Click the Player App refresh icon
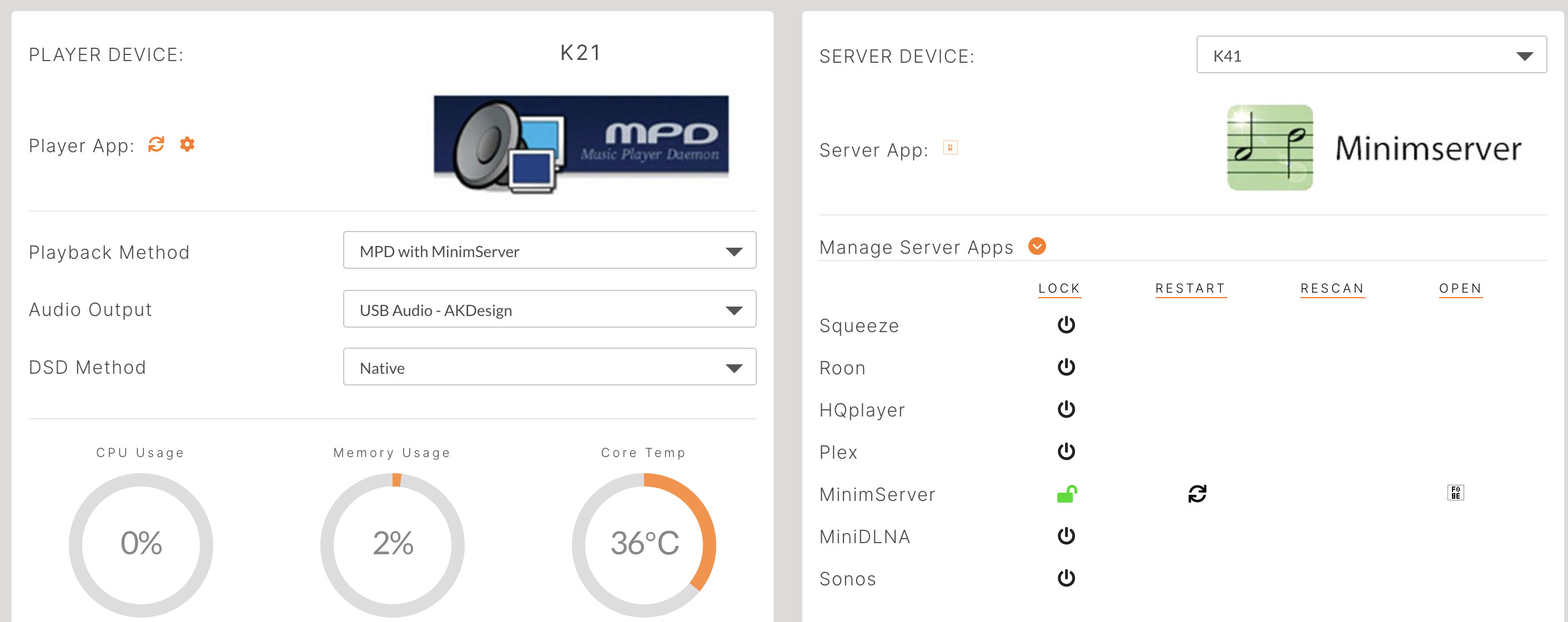1568x622 pixels. coord(157,144)
